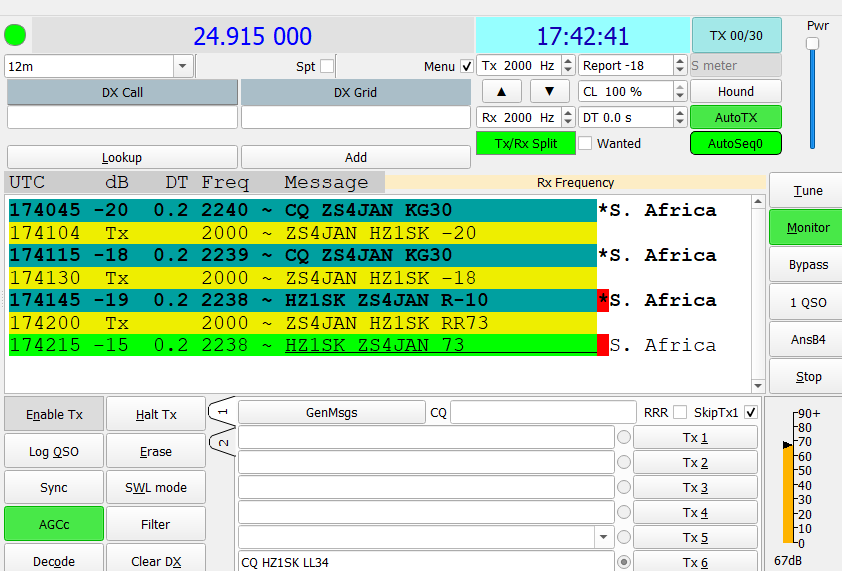Click the 1 QSO button
Image resolution: width=842 pixels, height=571 pixels.
808,302
